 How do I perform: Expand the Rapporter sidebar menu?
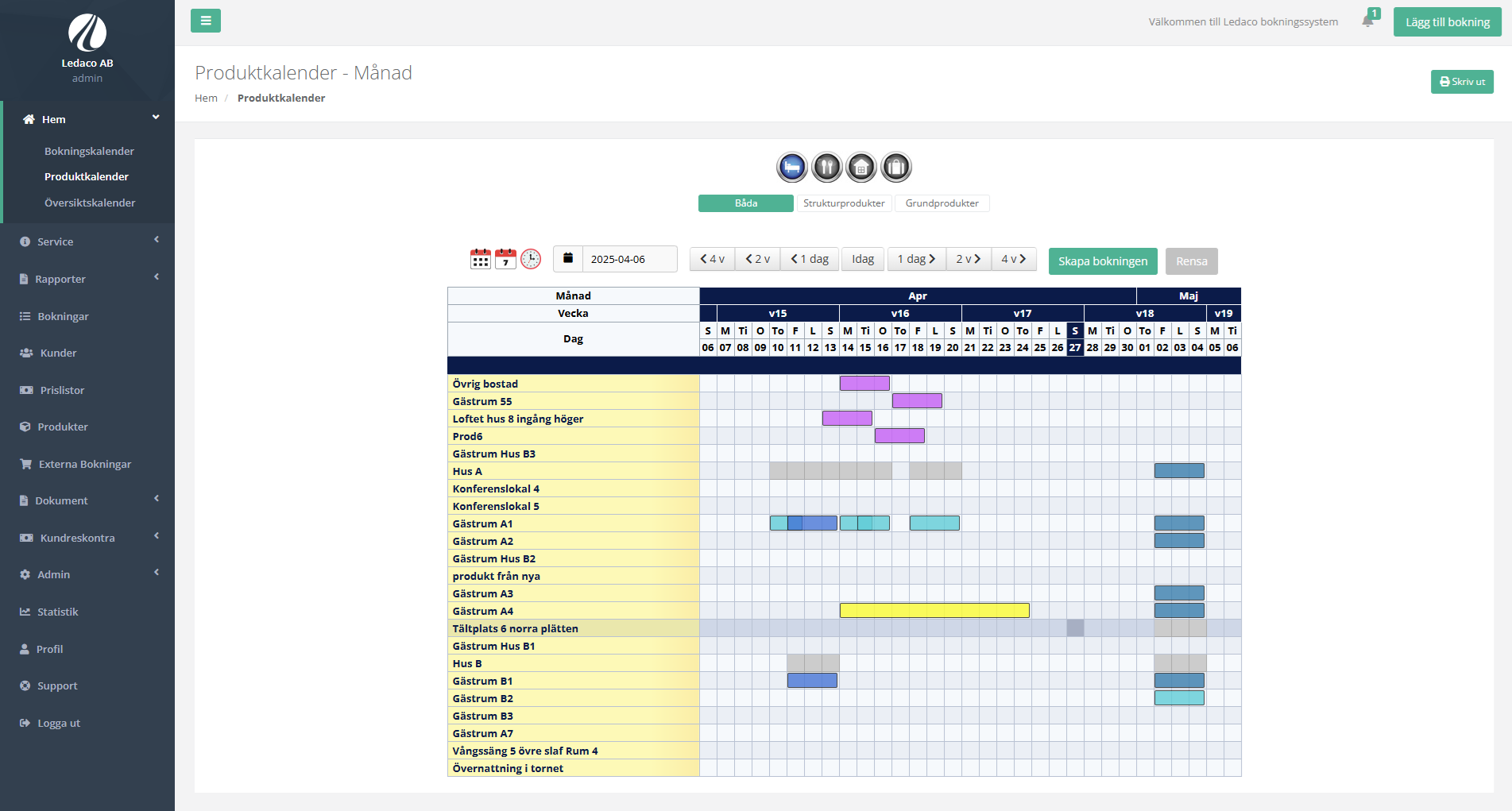pyautogui.click(x=87, y=279)
